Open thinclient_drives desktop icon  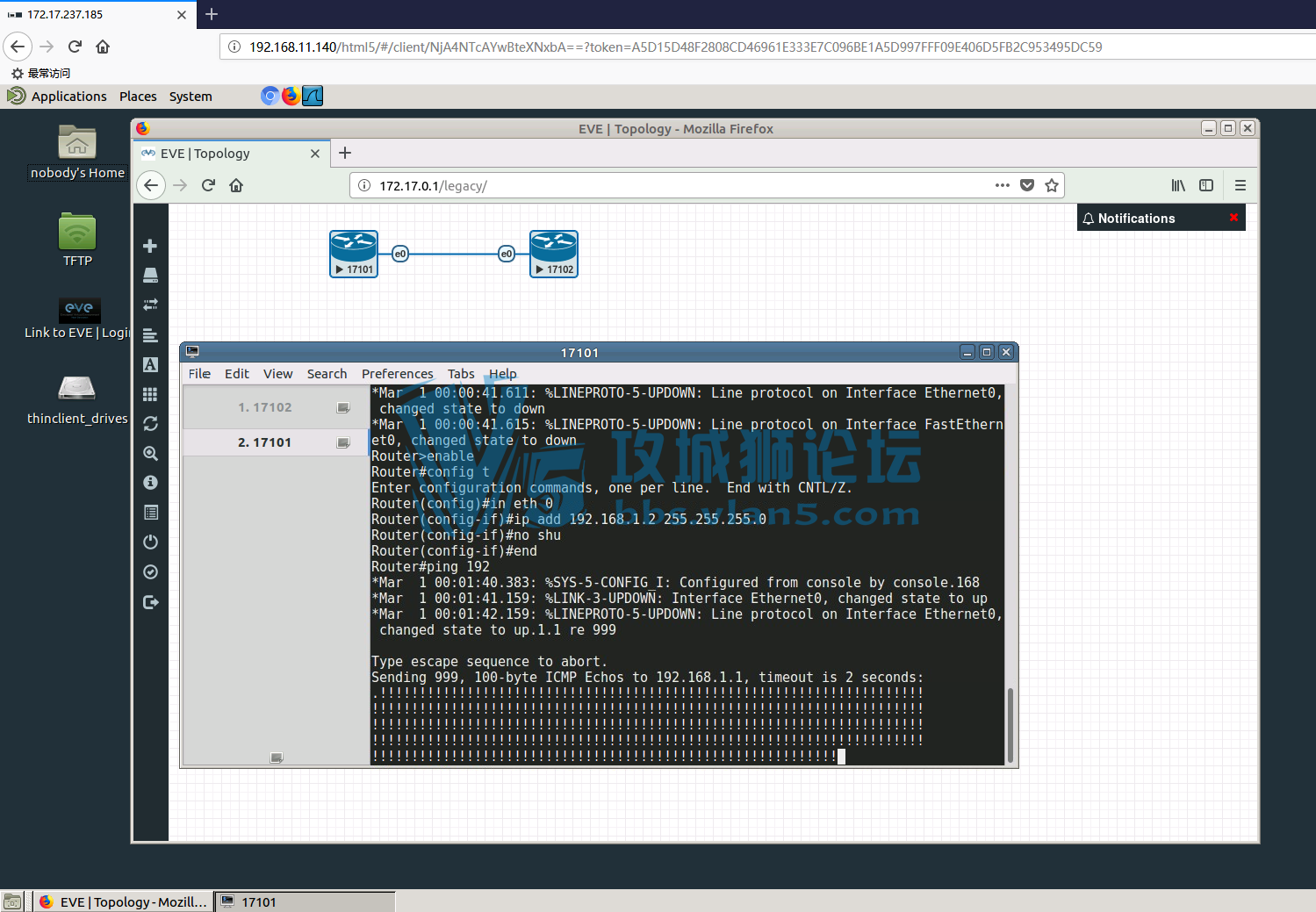(77, 399)
